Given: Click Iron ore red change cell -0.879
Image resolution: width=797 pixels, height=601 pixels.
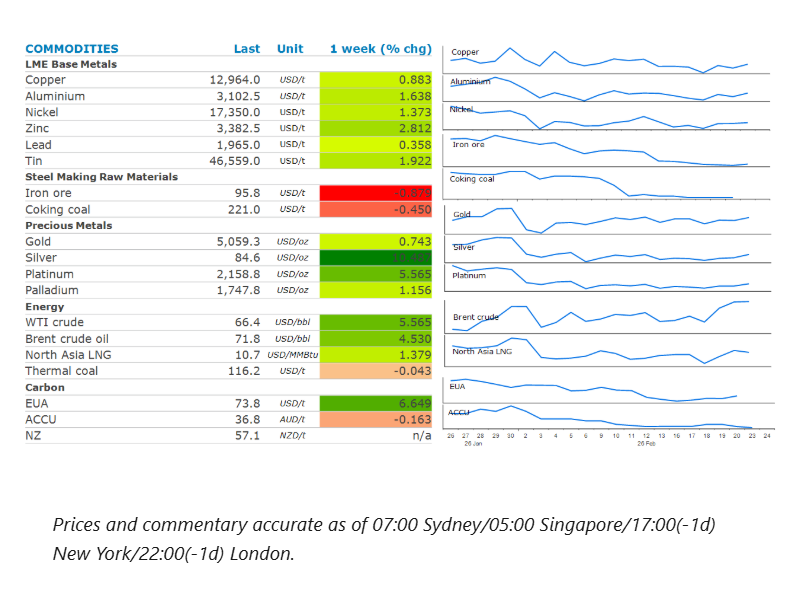Looking at the screenshot, I should [376, 193].
